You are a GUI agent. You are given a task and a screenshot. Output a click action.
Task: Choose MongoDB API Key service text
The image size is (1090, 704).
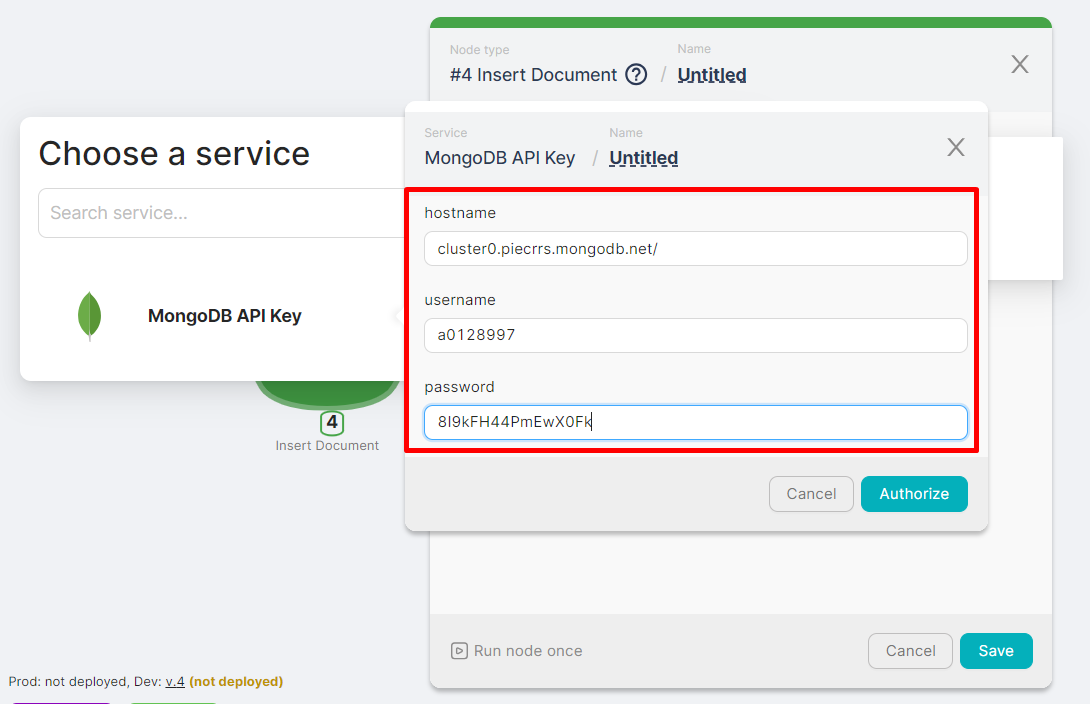[224, 316]
